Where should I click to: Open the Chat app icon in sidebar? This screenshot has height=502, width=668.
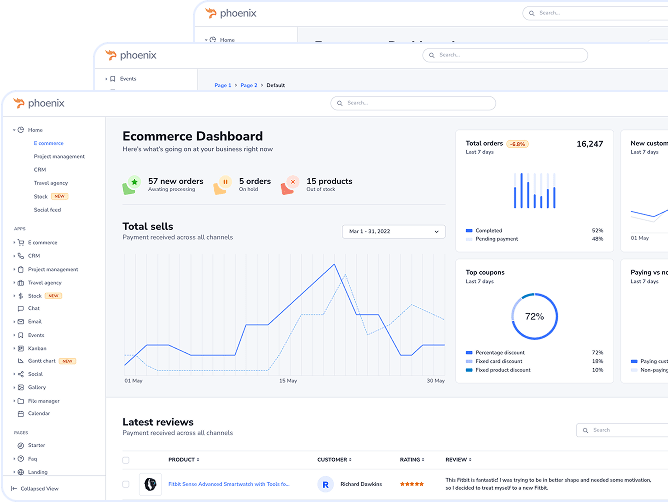(20, 309)
